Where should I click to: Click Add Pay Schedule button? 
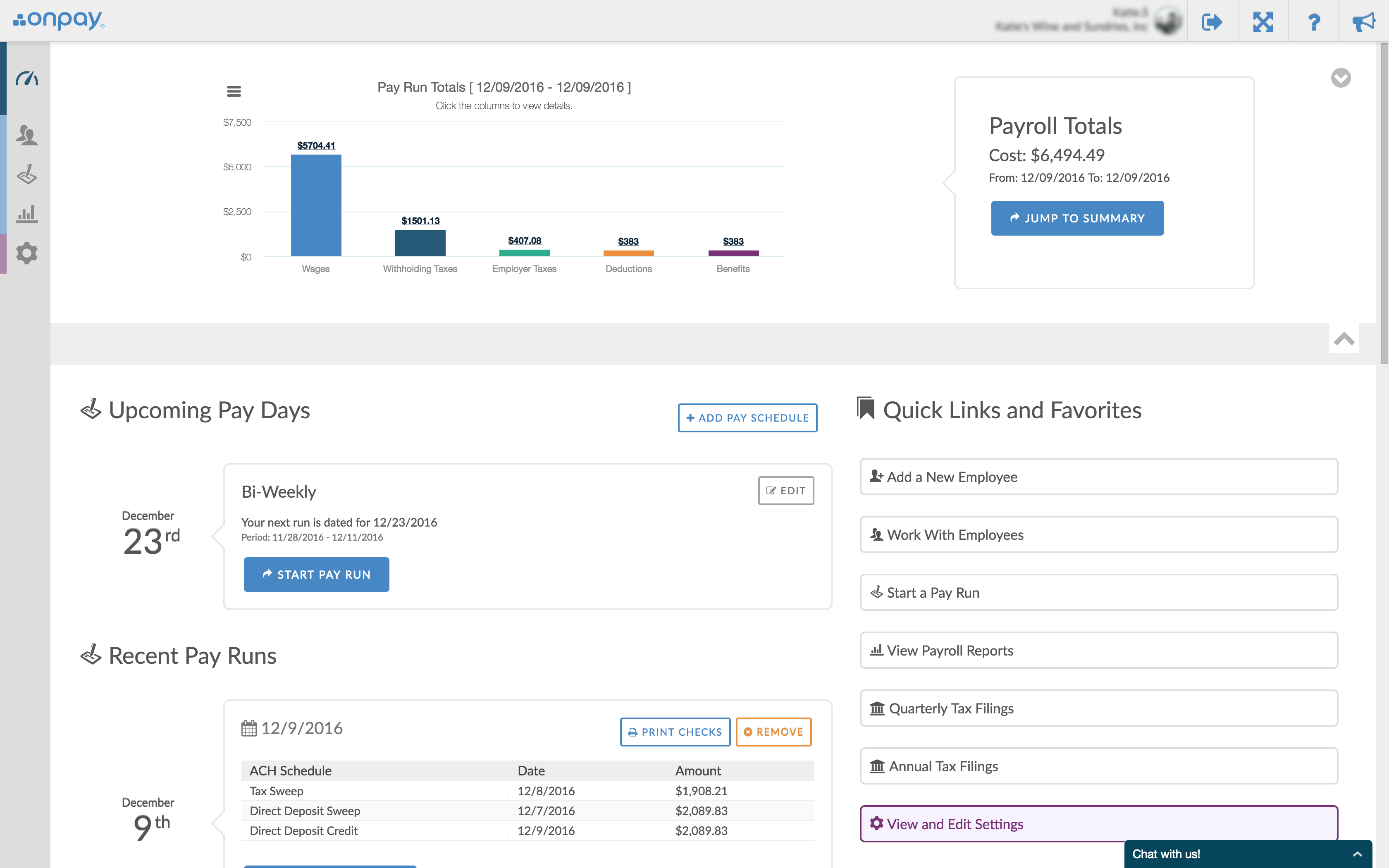747,418
